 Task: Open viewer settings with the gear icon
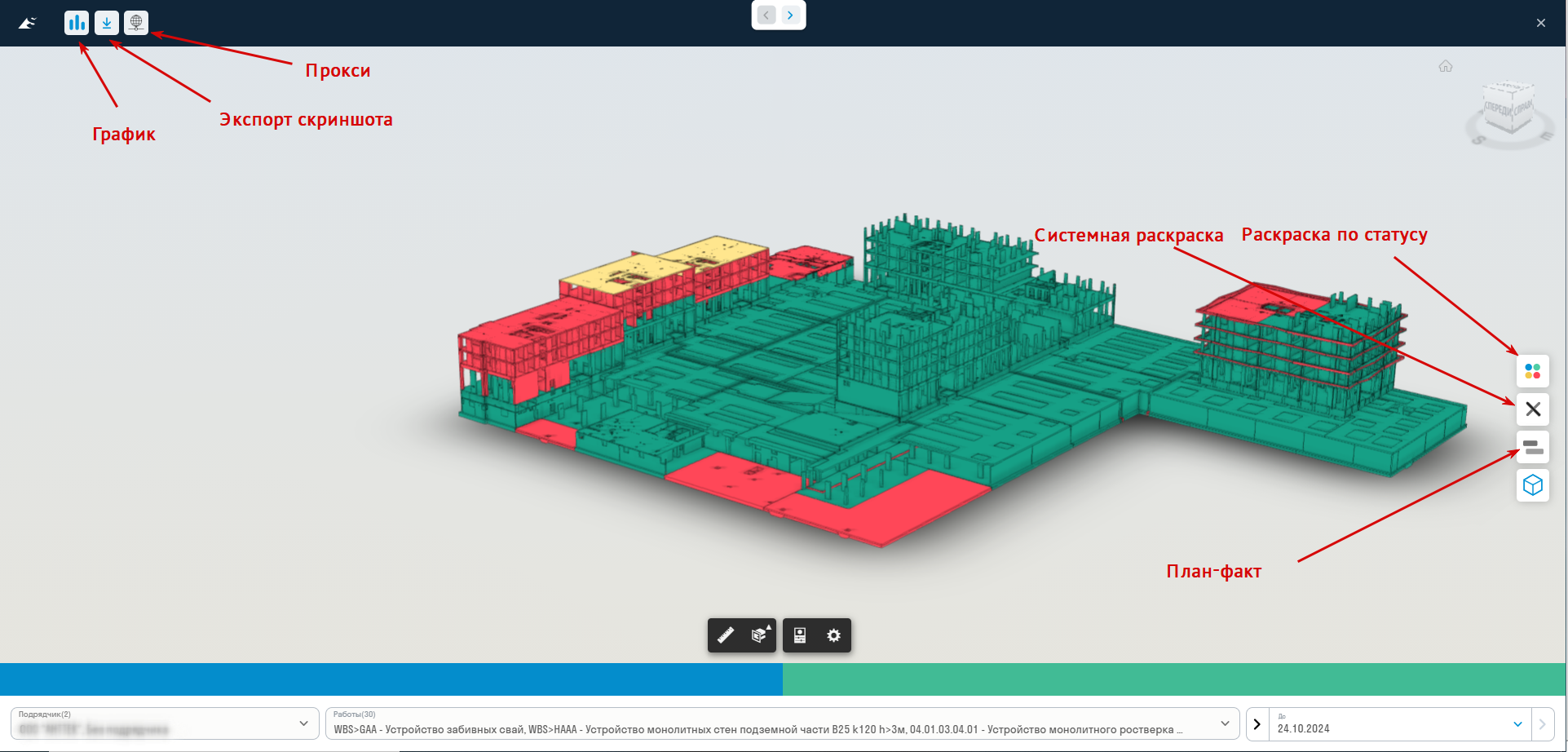833,635
